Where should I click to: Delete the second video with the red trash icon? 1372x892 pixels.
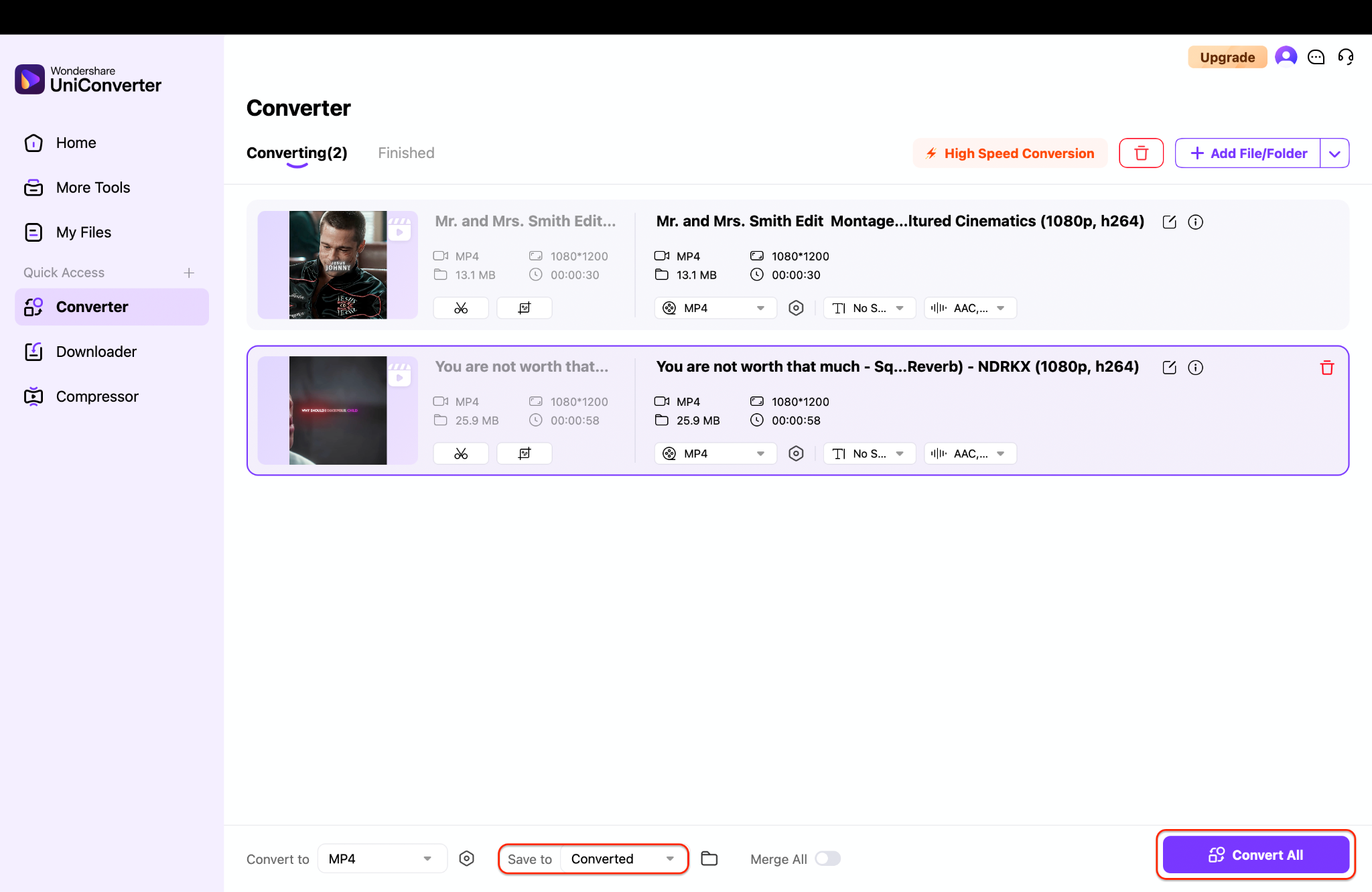pyautogui.click(x=1326, y=368)
